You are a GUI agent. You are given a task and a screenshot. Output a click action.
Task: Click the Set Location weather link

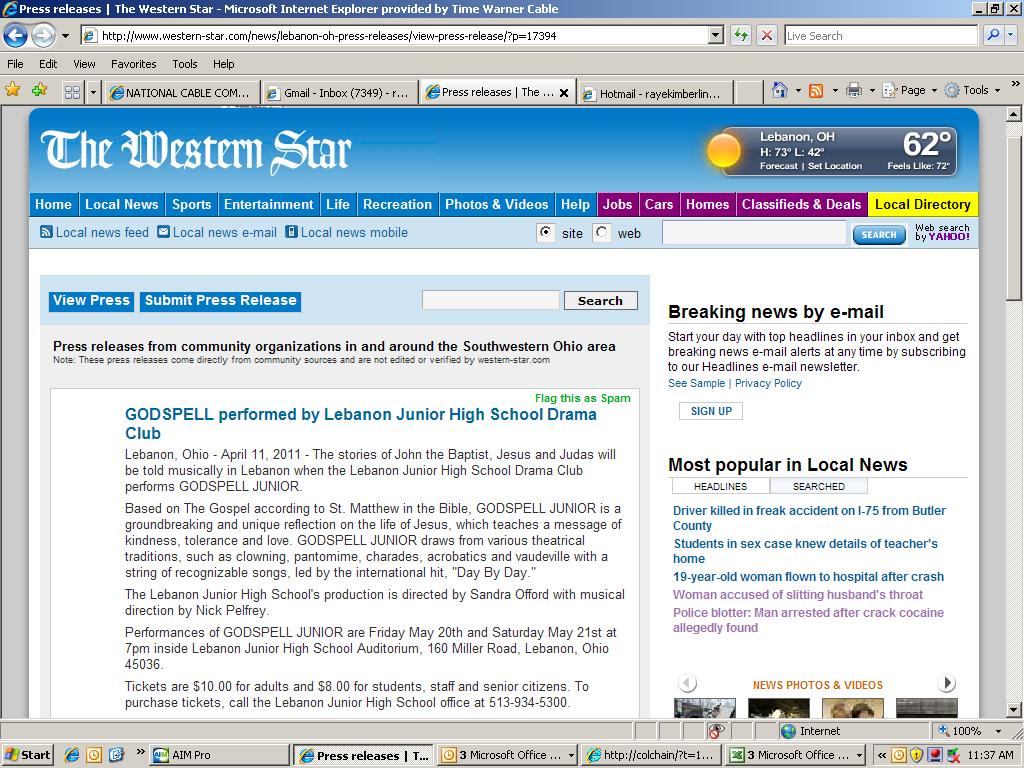tap(835, 166)
